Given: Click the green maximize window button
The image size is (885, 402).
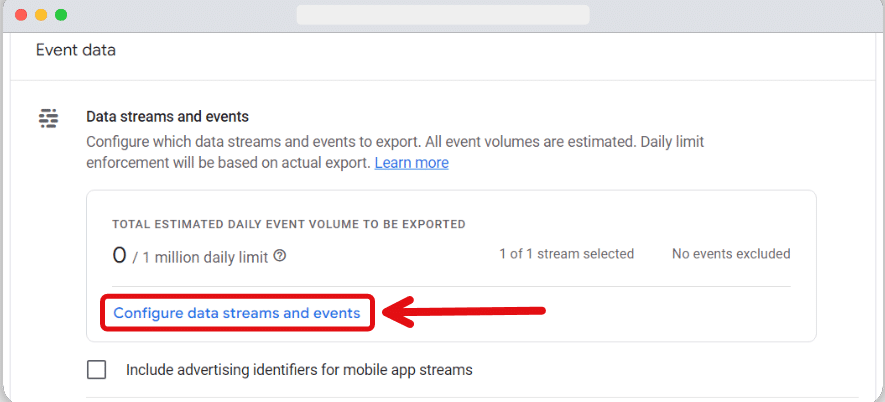Looking at the screenshot, I should (x=61, y=15).
